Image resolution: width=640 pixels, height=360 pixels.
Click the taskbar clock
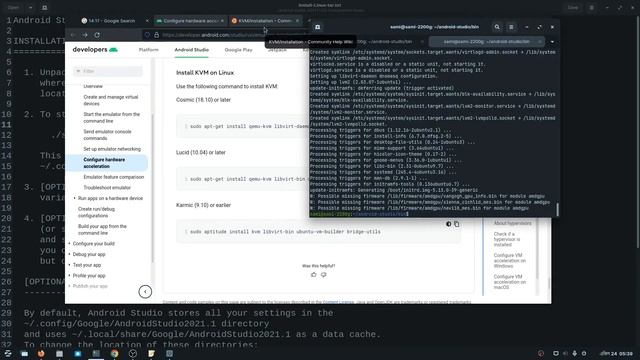tap(617, 353)
